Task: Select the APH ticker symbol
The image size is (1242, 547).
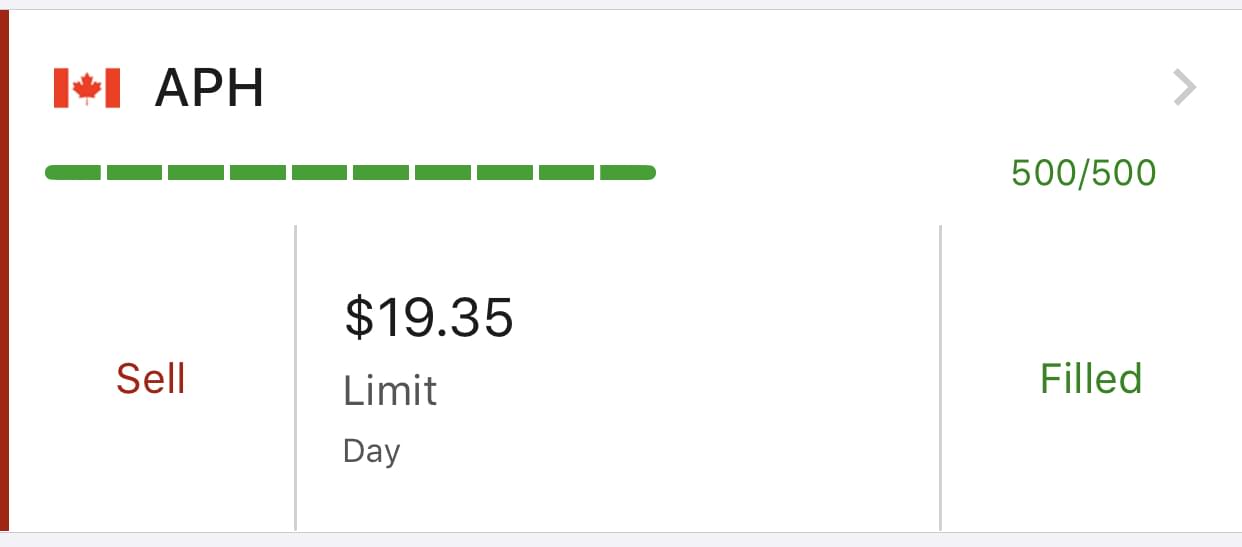Action: click(x=209, y=89)
